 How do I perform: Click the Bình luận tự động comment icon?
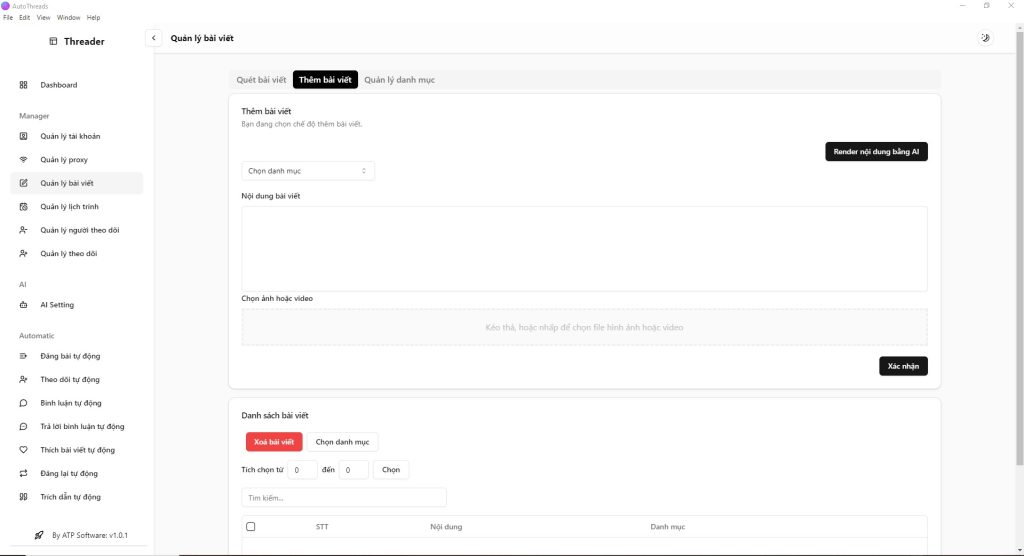tap(24, 403)
